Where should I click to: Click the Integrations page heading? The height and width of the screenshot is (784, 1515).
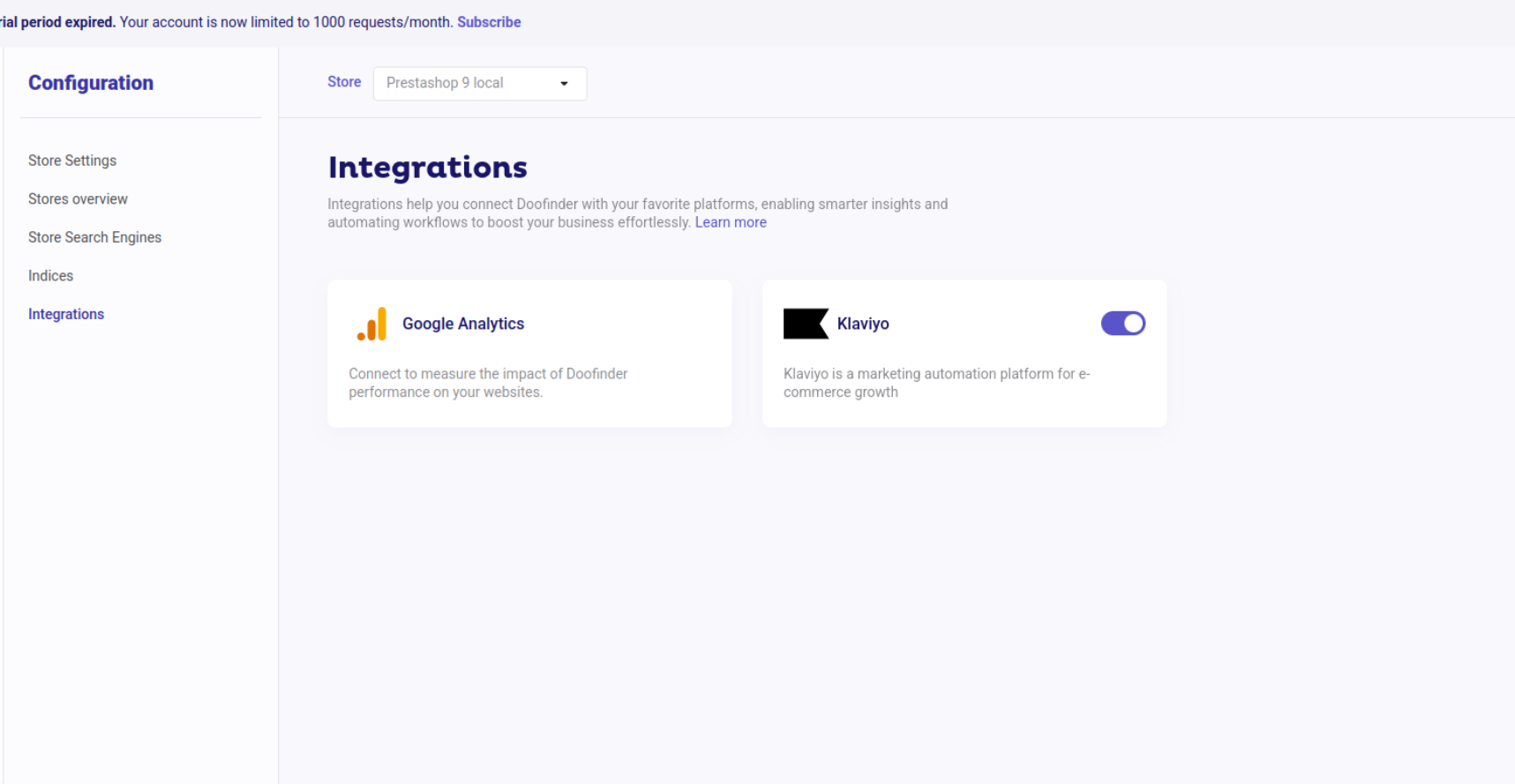pyautogui.click(x=428, y=168)
